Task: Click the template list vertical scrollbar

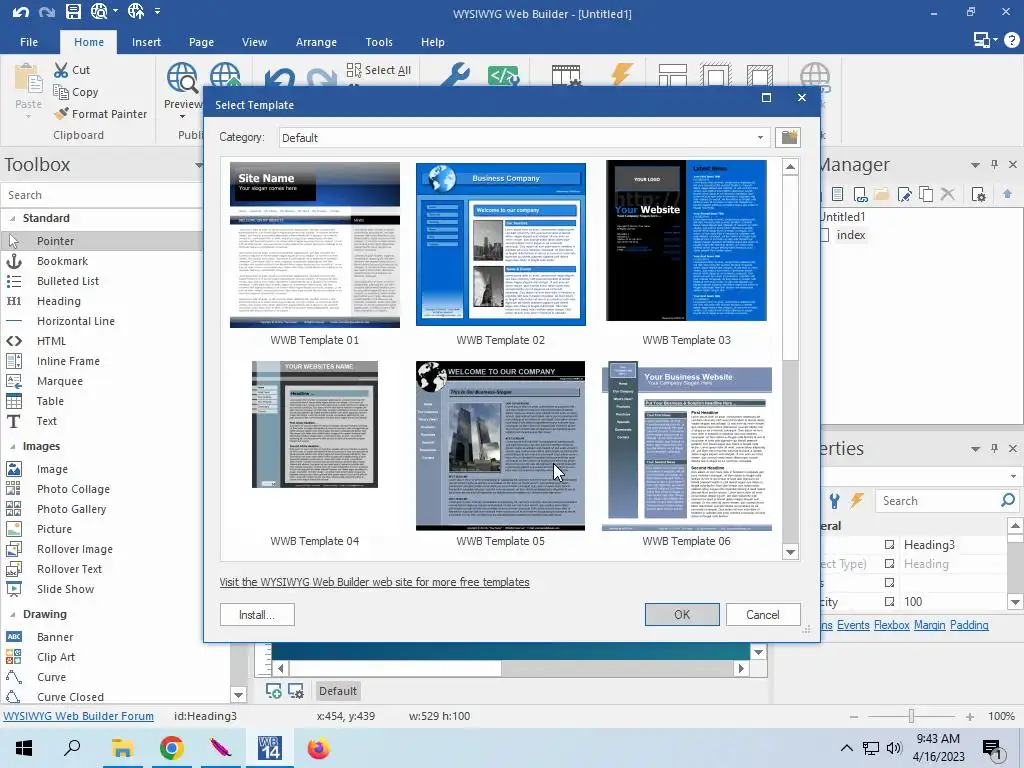Action: tap(790, 359)
